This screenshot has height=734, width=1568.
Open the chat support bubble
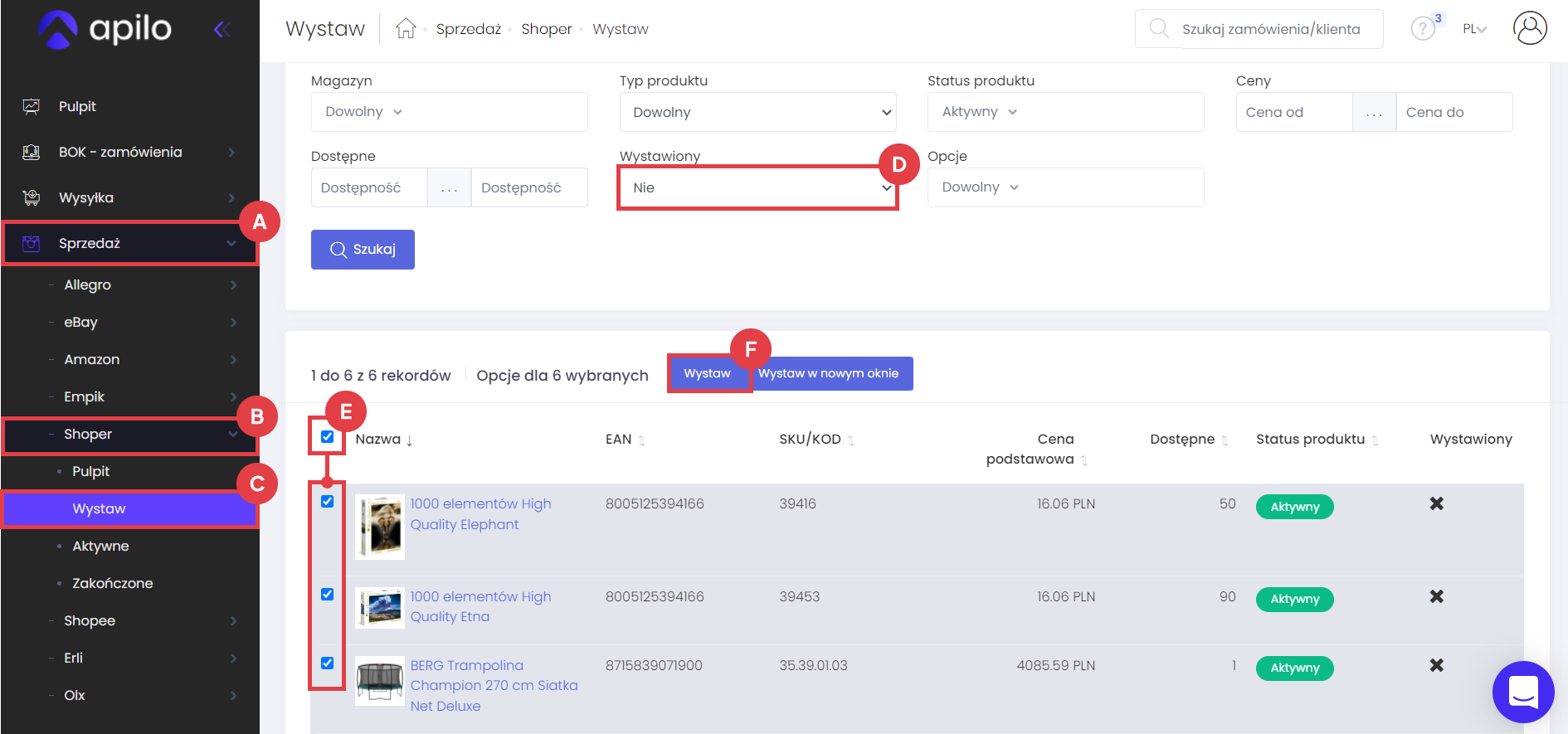[x=1522, y=692]
